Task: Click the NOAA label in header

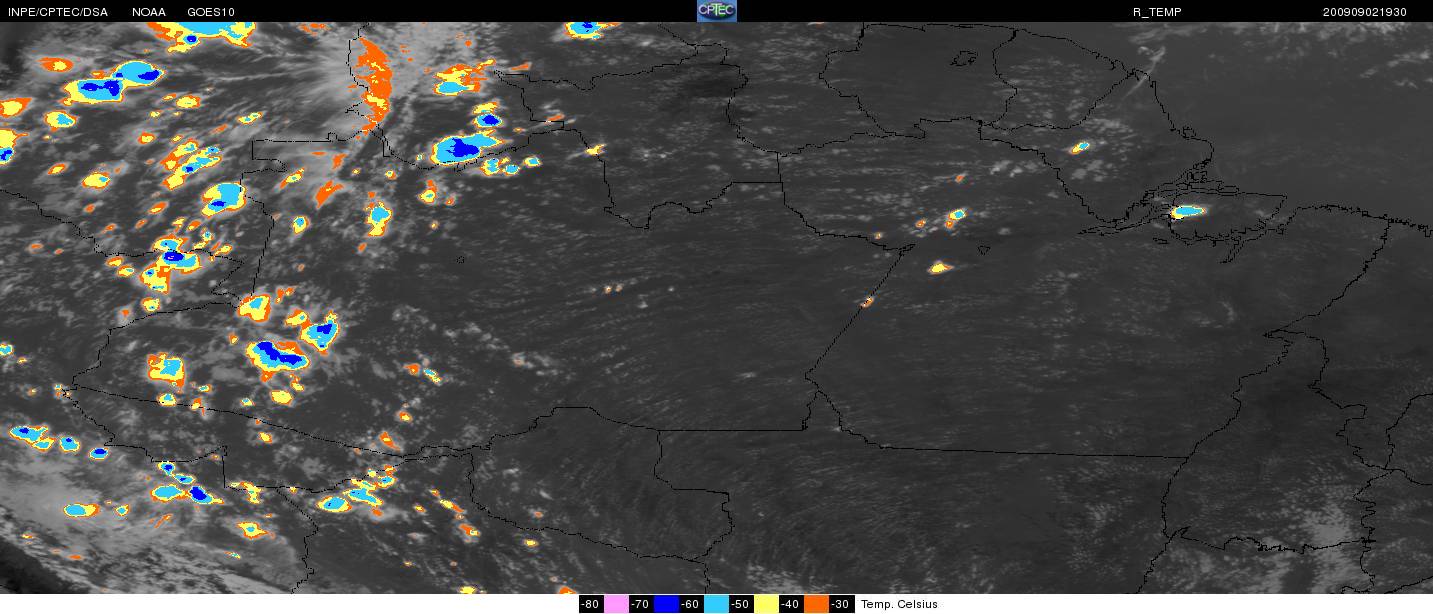Action: (149, 12)
